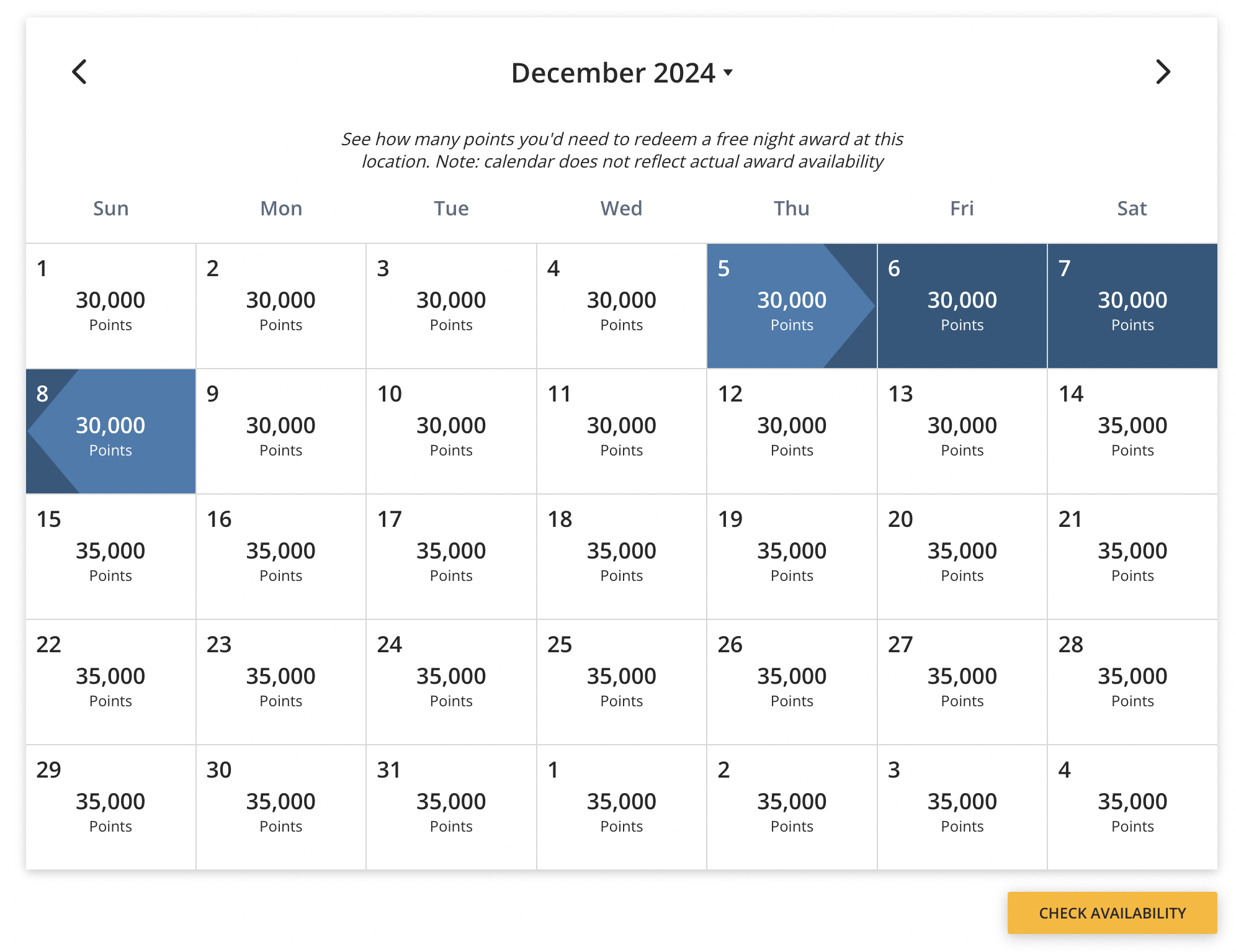Choose Monday December 16

click(280, 557)
